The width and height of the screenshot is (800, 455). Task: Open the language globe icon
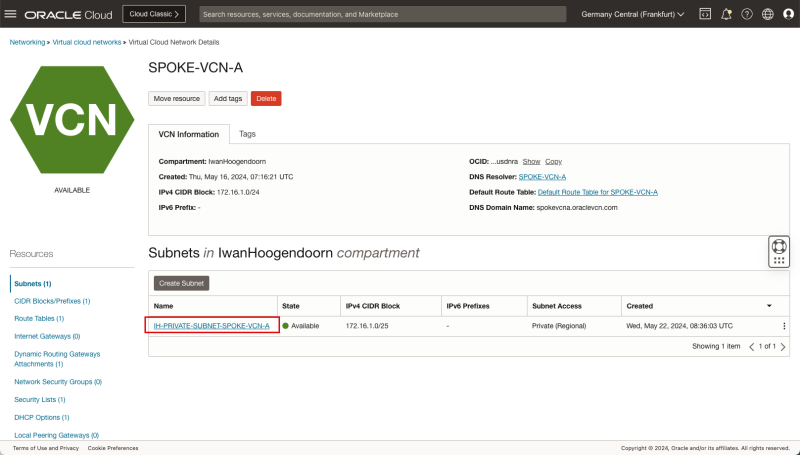[767, 15]
